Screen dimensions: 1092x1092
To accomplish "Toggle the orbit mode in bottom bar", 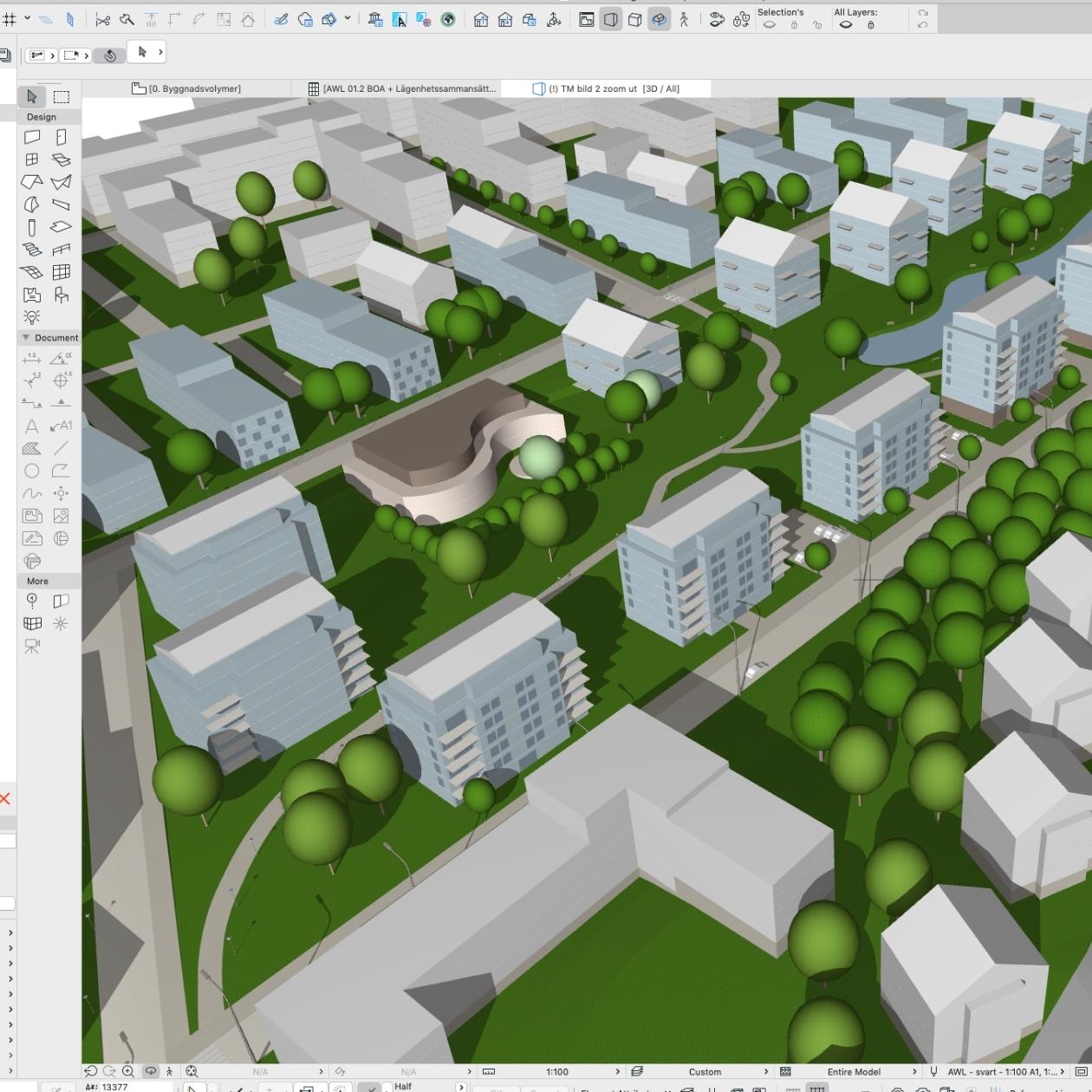I will [x=151, y=1071].
